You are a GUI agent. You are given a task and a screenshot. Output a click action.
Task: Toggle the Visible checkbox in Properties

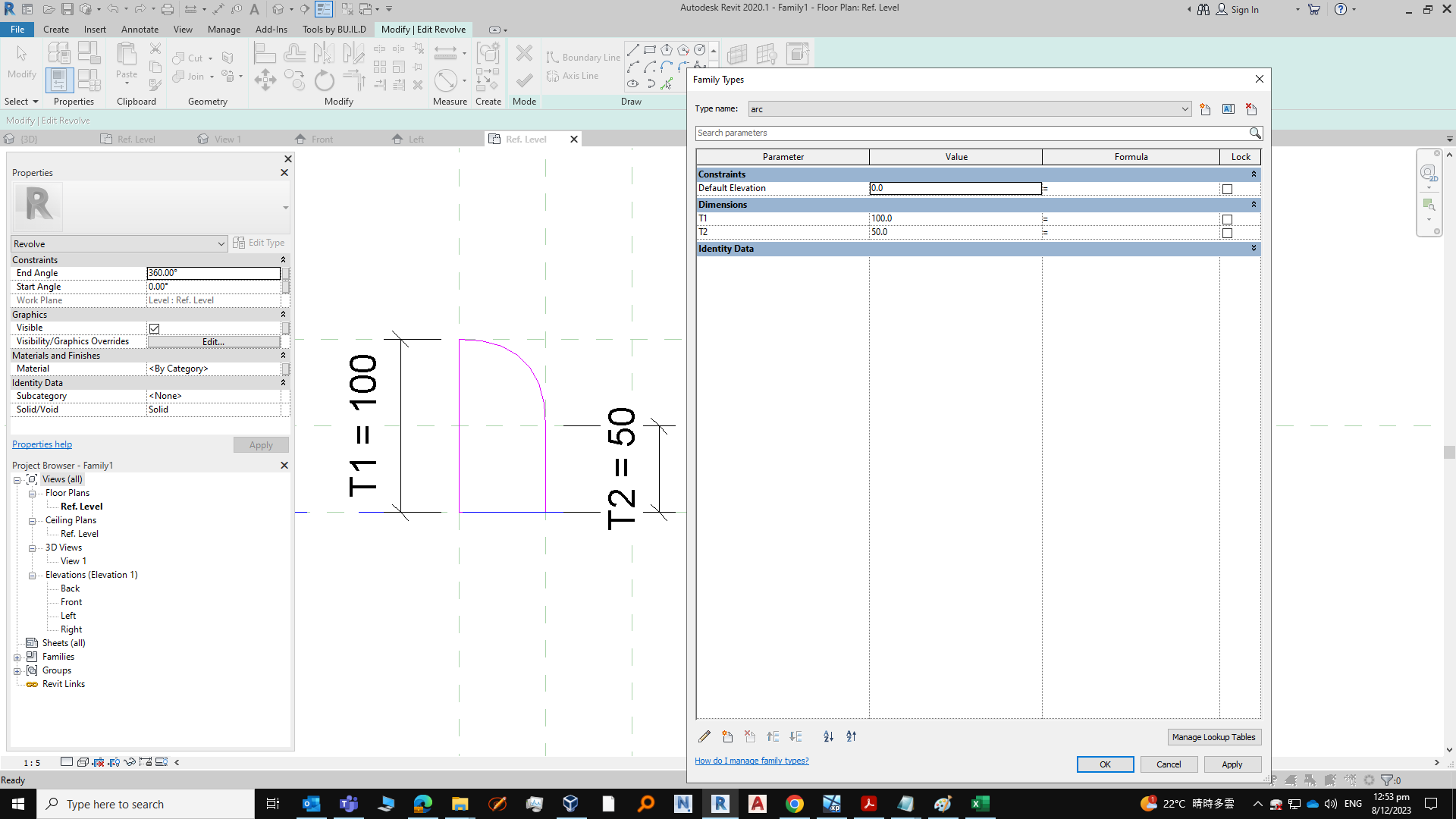[x=154, y=328]
